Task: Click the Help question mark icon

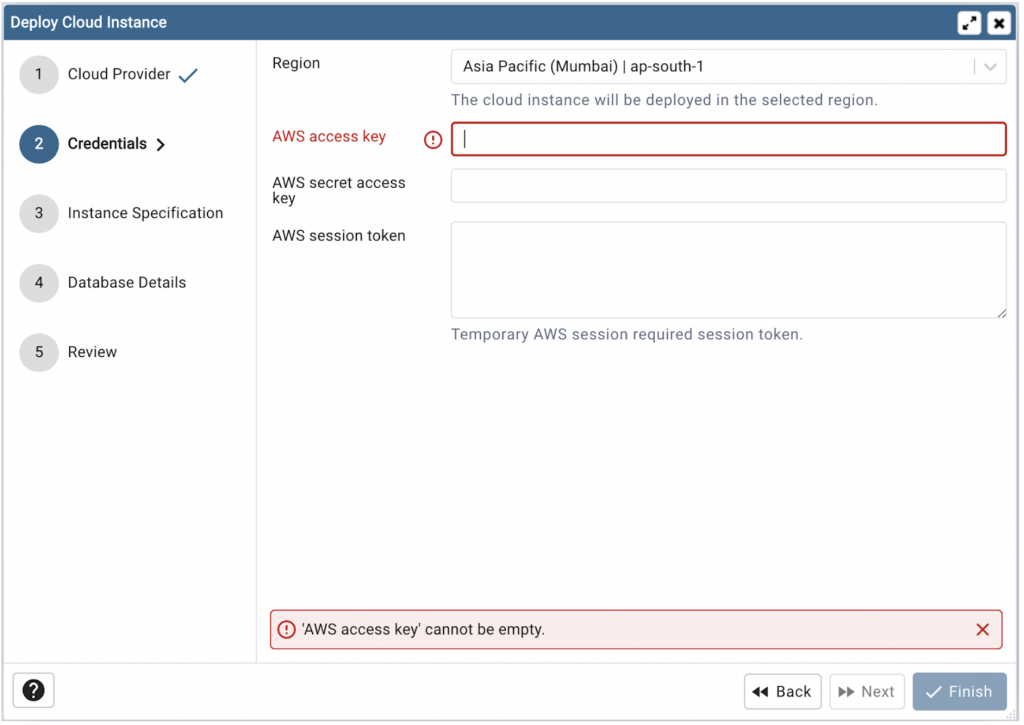Action: 33,690
